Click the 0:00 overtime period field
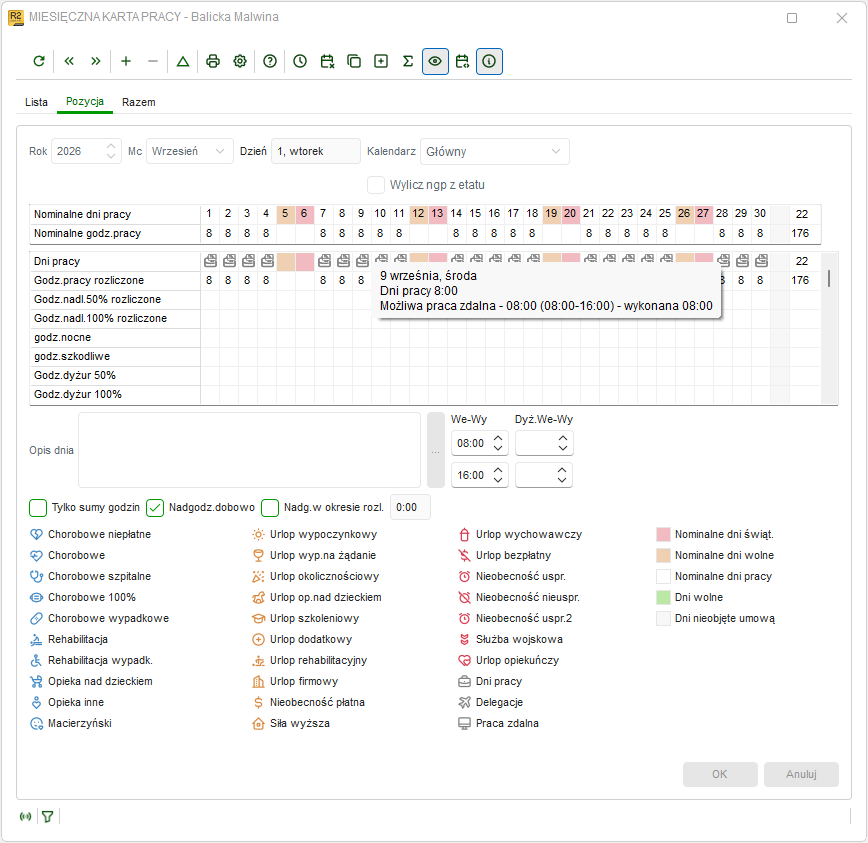 [410, 508]
